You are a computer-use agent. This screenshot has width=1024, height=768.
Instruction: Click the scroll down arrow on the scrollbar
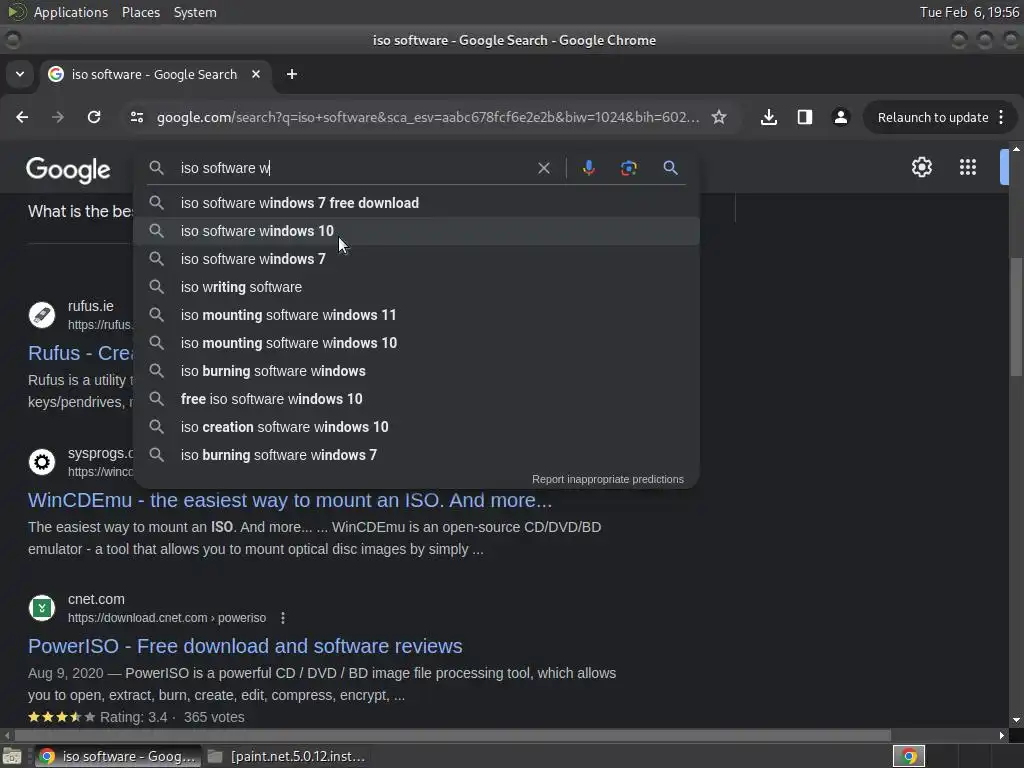[1016, 720]
